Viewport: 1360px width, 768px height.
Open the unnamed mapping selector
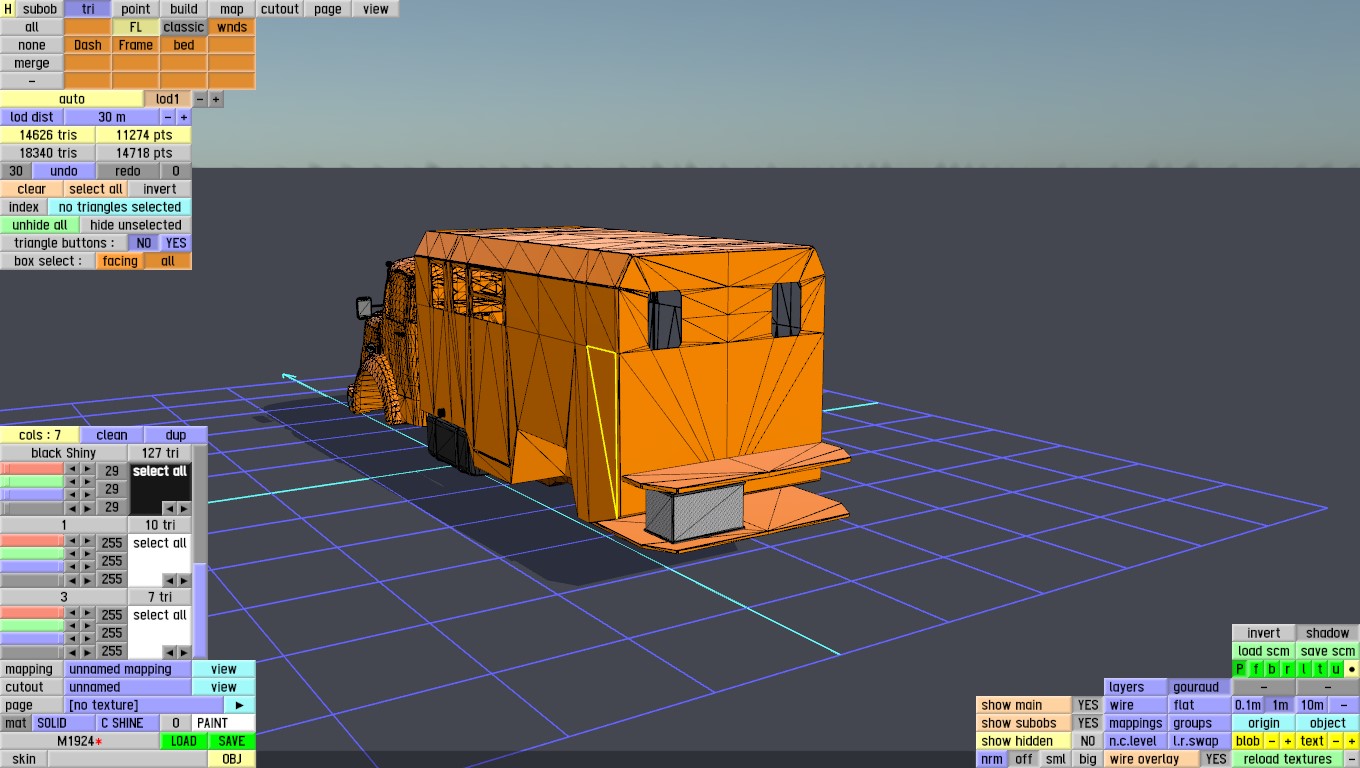[x=128, y=669]
